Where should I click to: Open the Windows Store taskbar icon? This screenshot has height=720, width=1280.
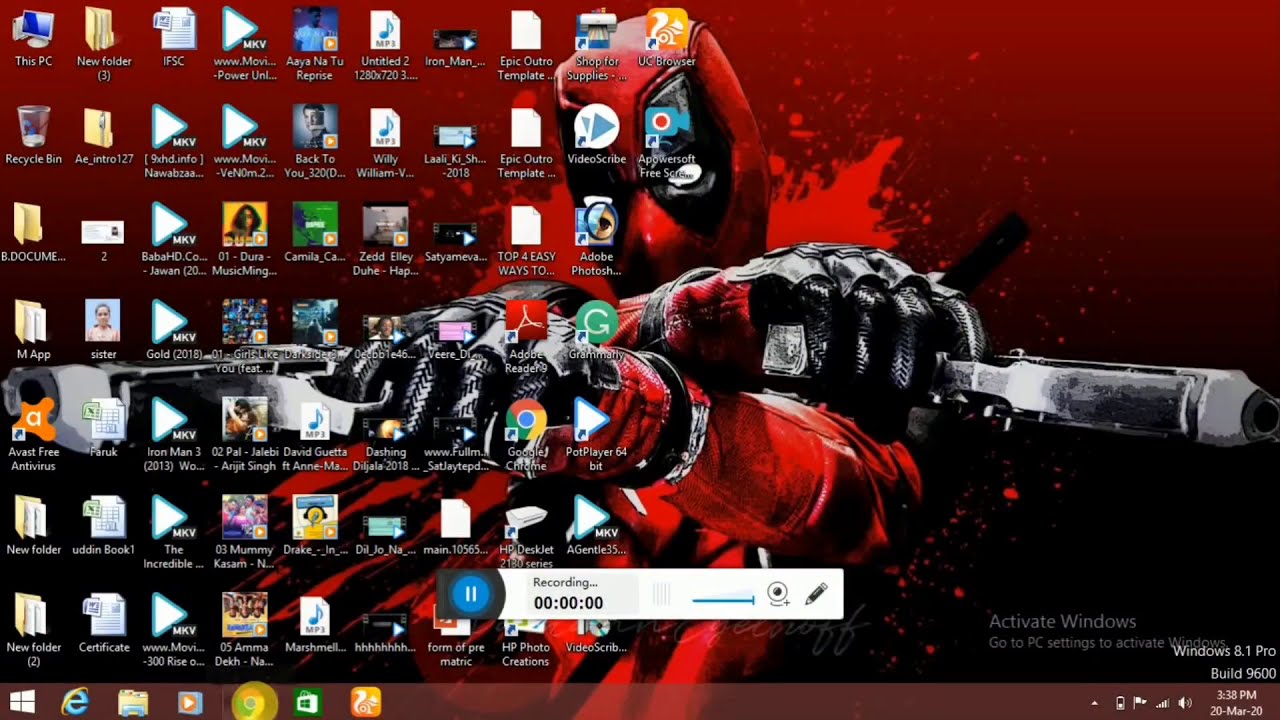click(x=307, y=703)
